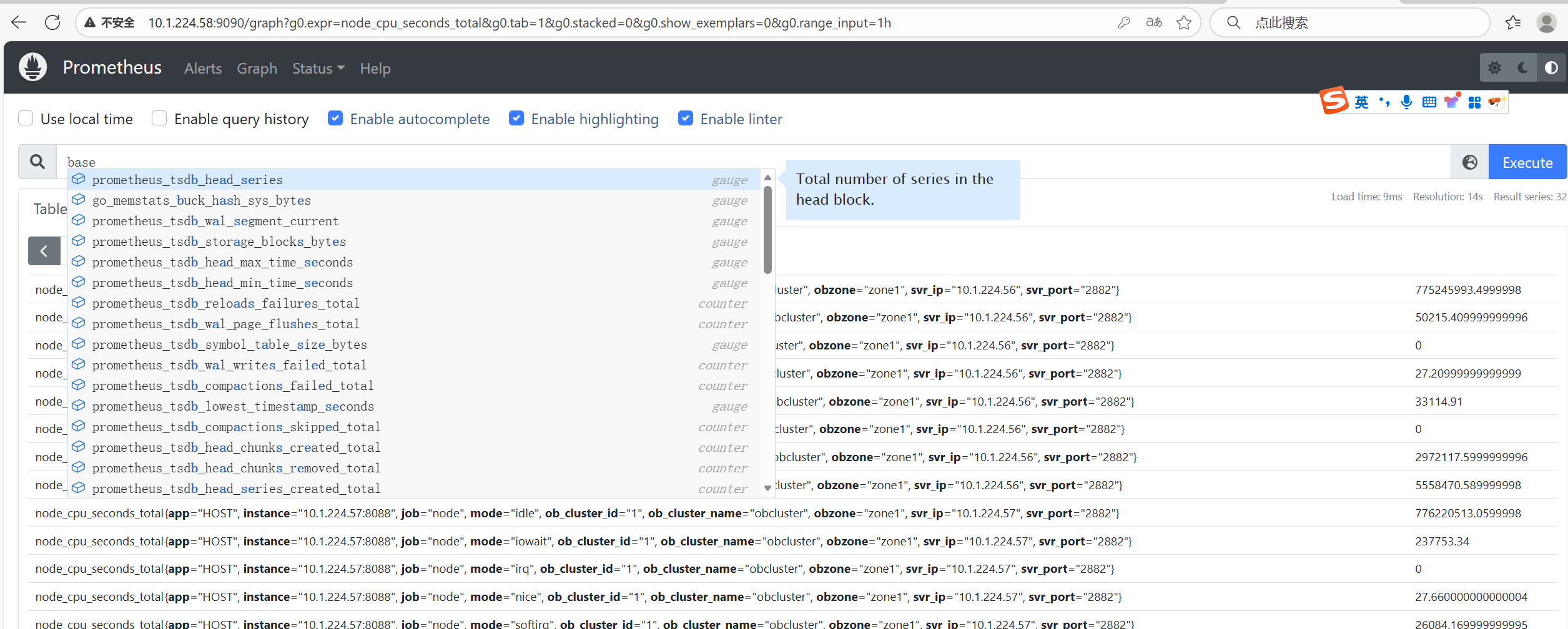Click the browser refresh icon
This screenshot has height=629, width=1568.
tap(53, 23)
